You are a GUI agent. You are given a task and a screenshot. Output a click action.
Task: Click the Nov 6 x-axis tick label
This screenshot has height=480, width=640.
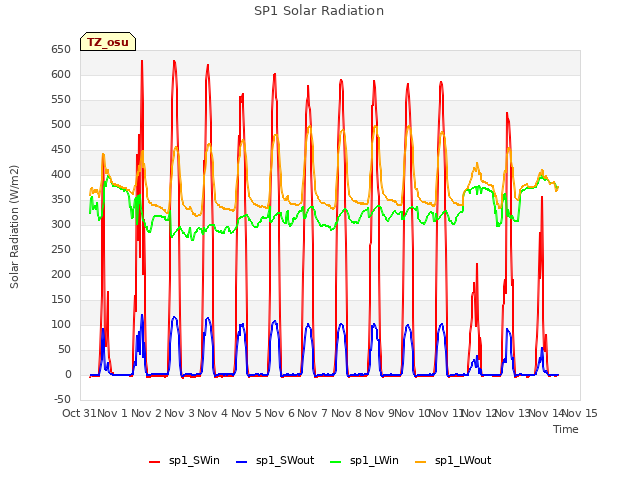tap(280, 413)
